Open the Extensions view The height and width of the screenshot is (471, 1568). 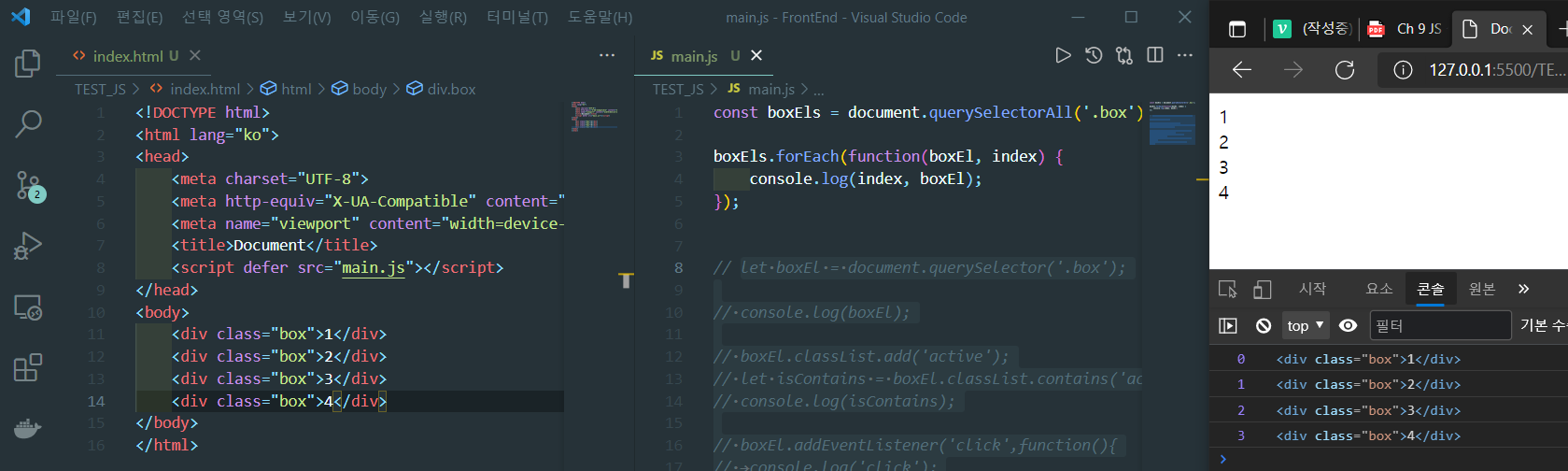[28, 367]
